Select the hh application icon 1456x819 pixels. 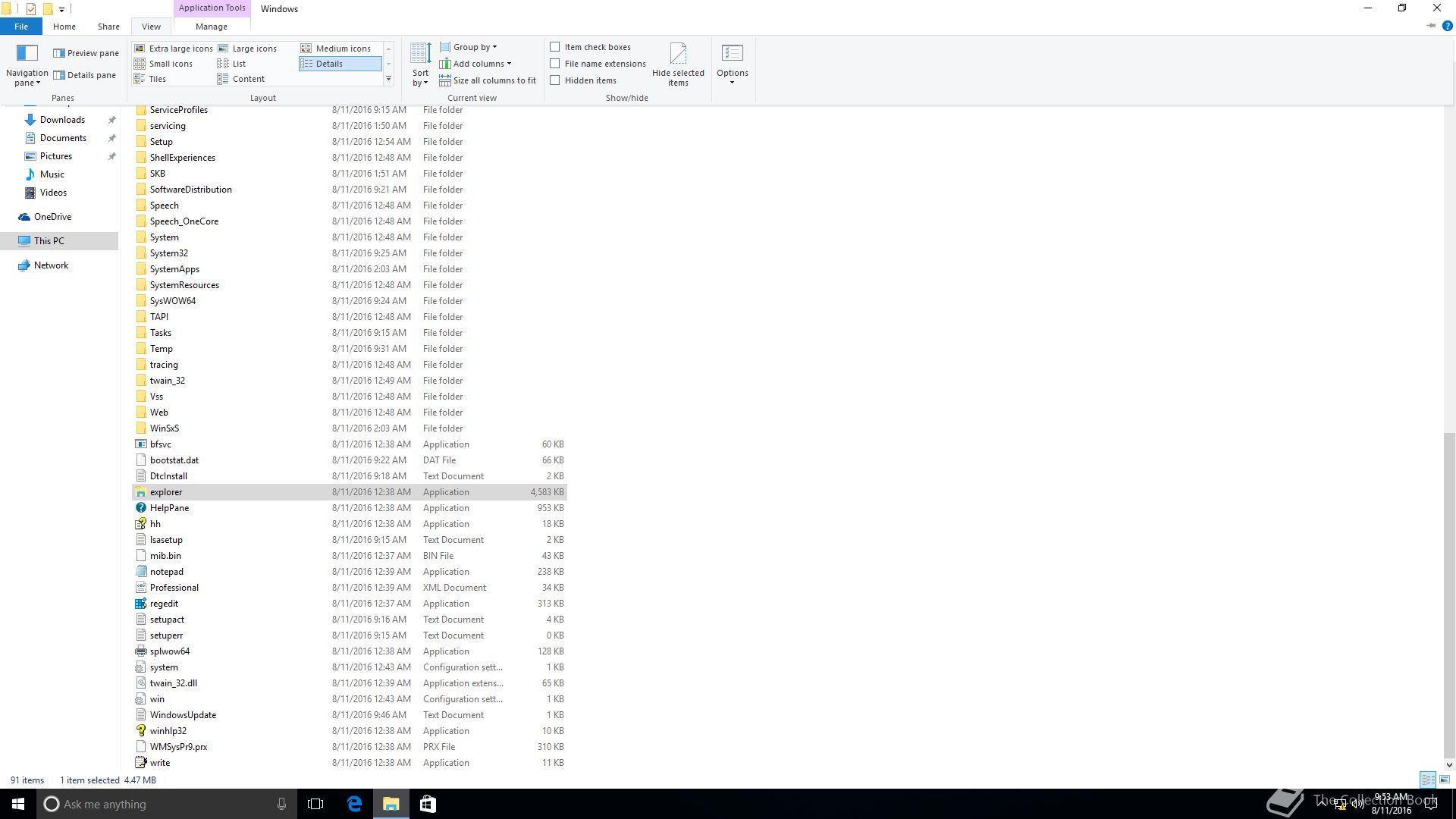(140, 524)
